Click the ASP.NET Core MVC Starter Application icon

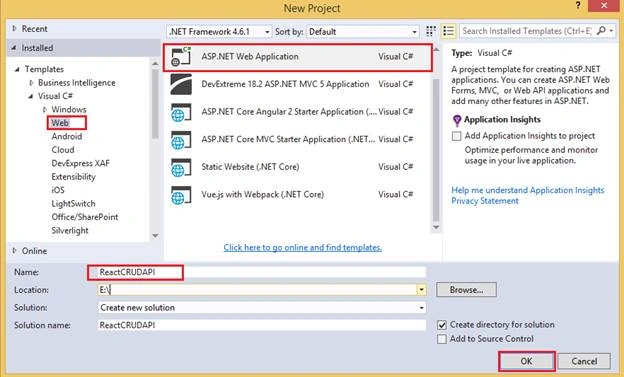181,140
